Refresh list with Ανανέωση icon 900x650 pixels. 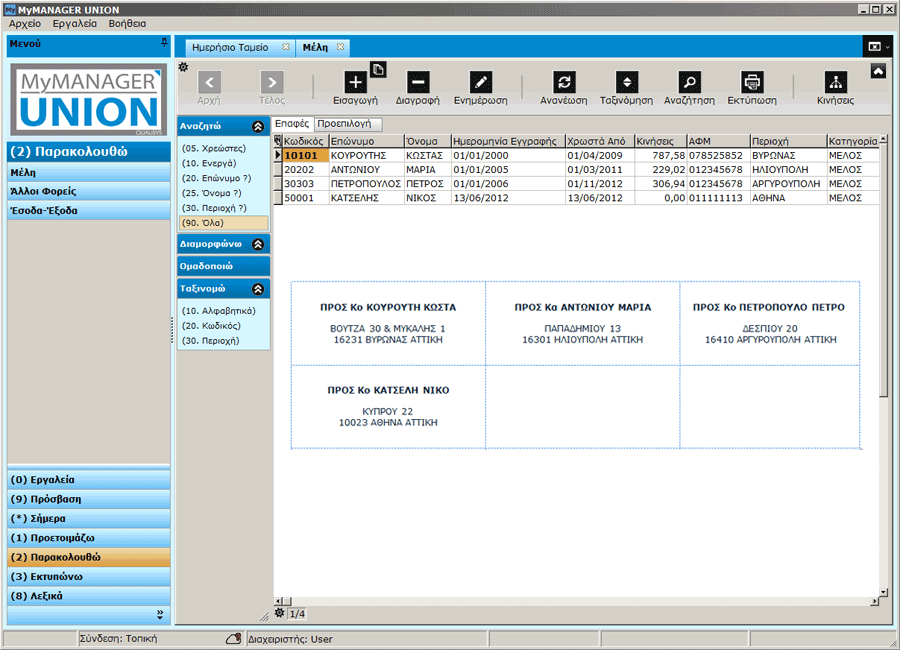(x=564, y=82)
